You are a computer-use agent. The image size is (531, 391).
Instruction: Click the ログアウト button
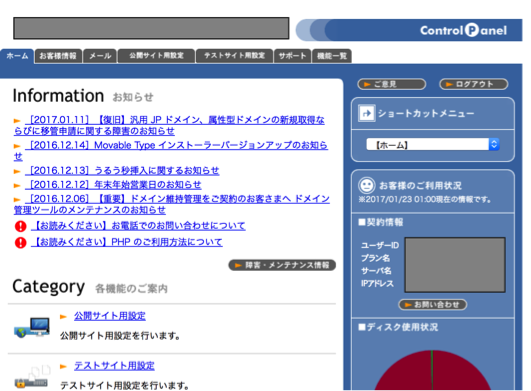473,84
